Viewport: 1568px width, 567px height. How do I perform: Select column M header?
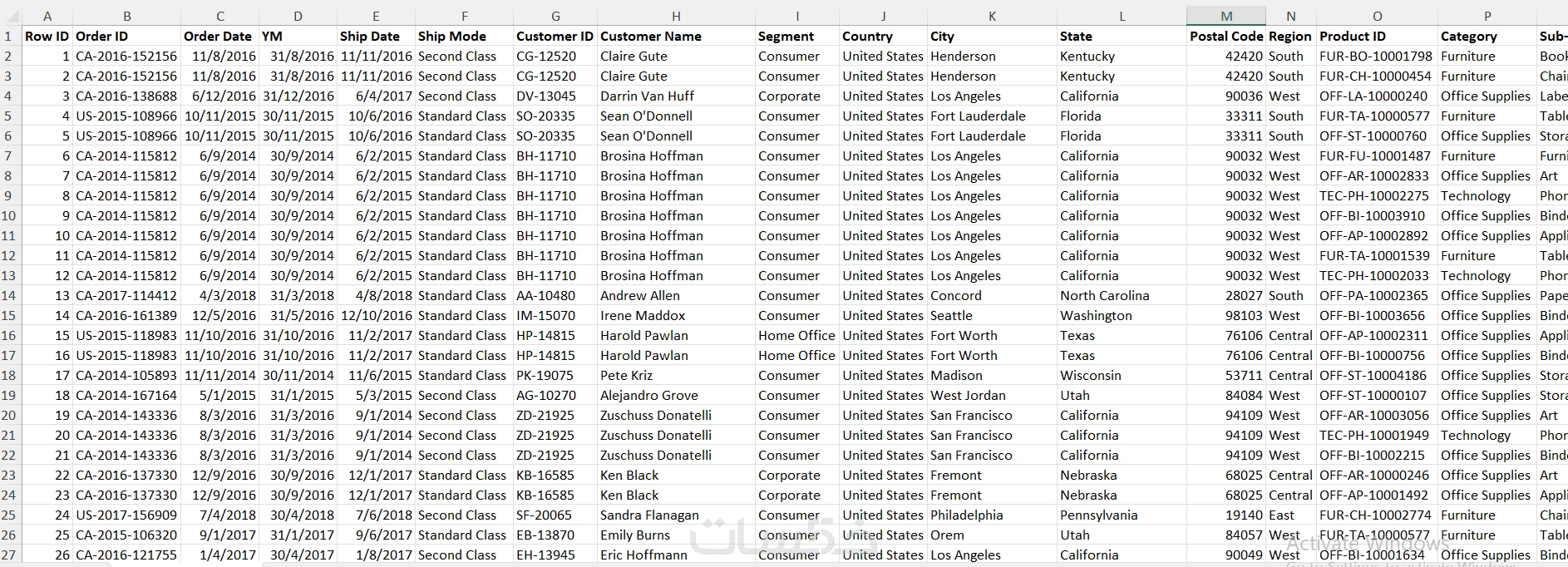1226,16
